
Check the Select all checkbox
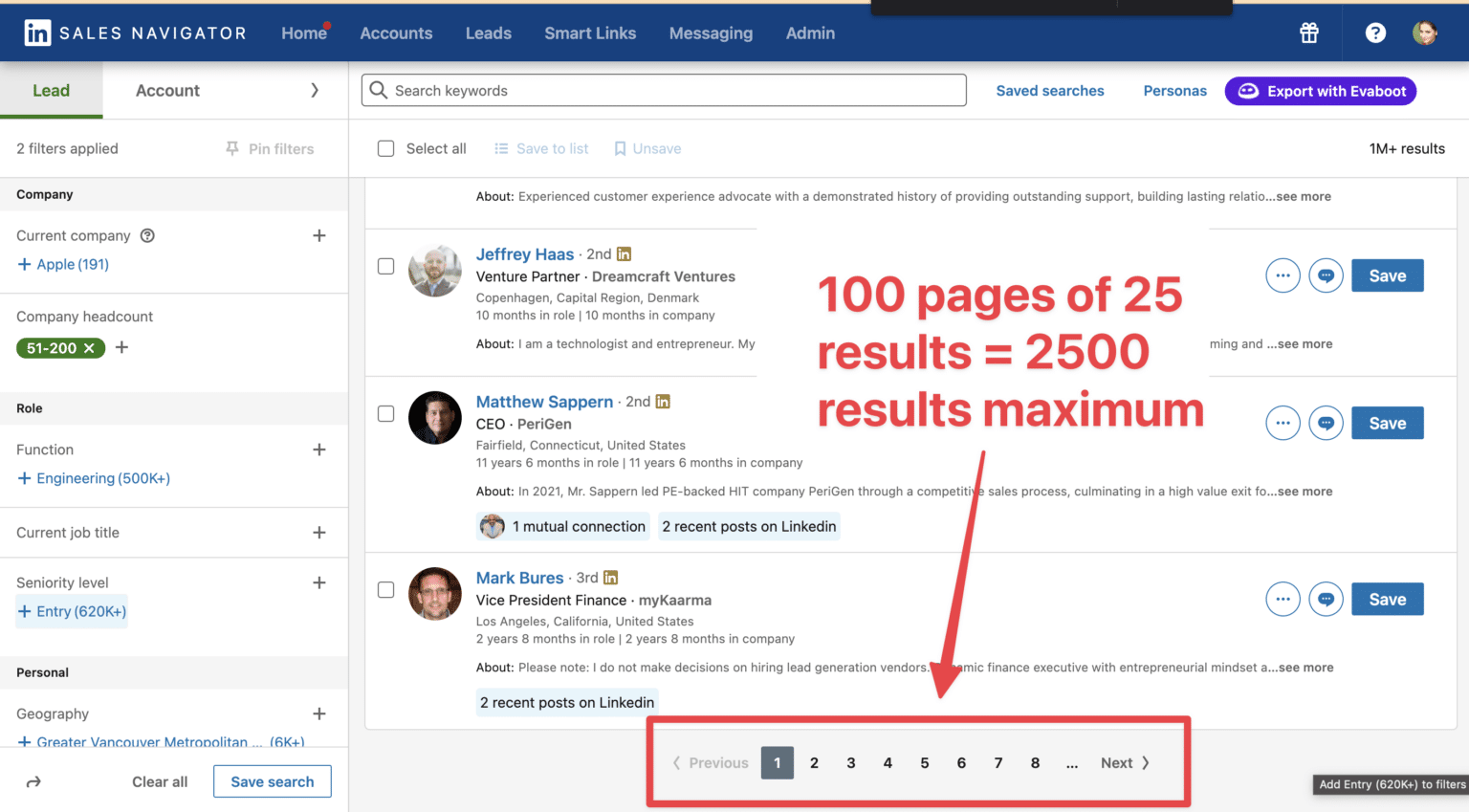(x=385, y=148)
